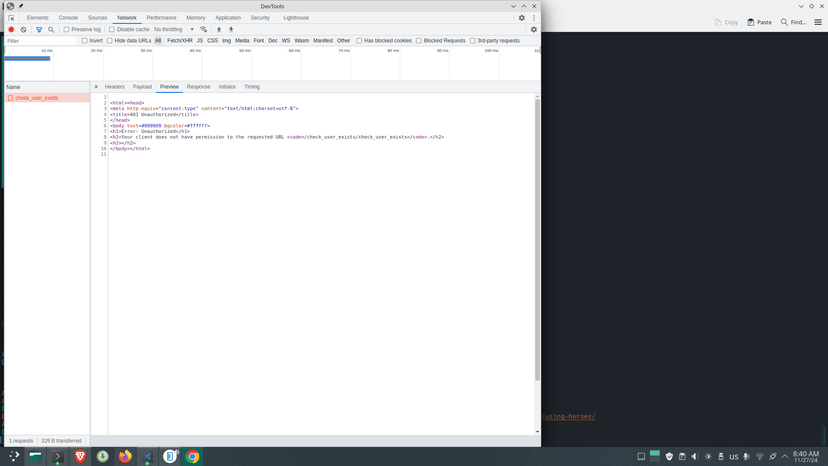Enable the Preserve log checkbox
The width and height of the screenshot is (828, 466).
[67, 30]
